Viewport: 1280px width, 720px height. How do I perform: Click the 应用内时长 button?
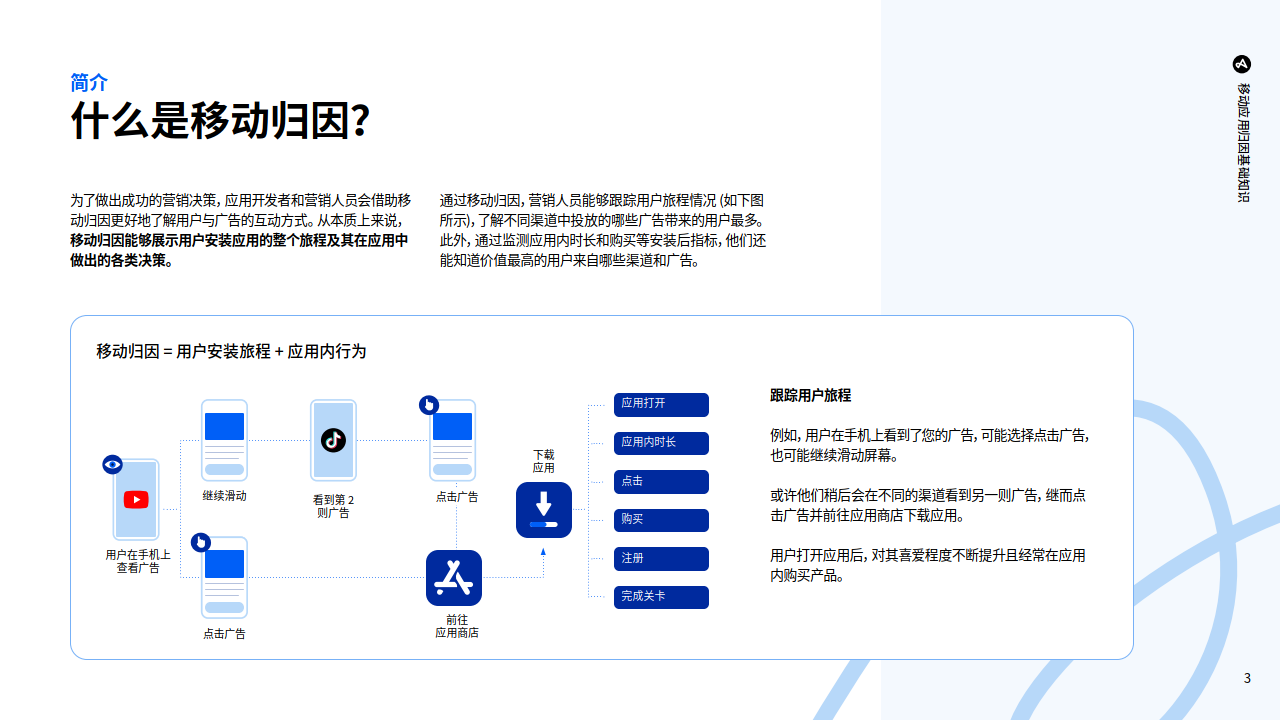click(x=661, y=443)
